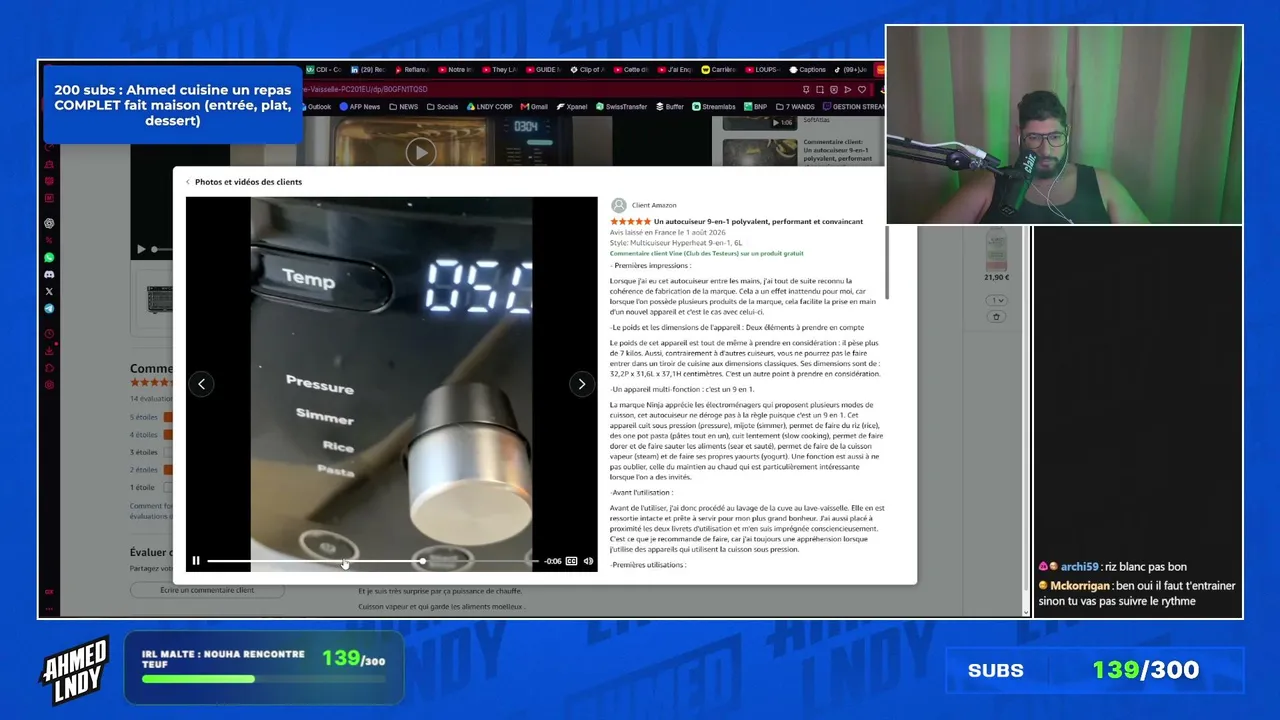
Task: Switch to the Clip of browser tab
Action: pos(586,70)
